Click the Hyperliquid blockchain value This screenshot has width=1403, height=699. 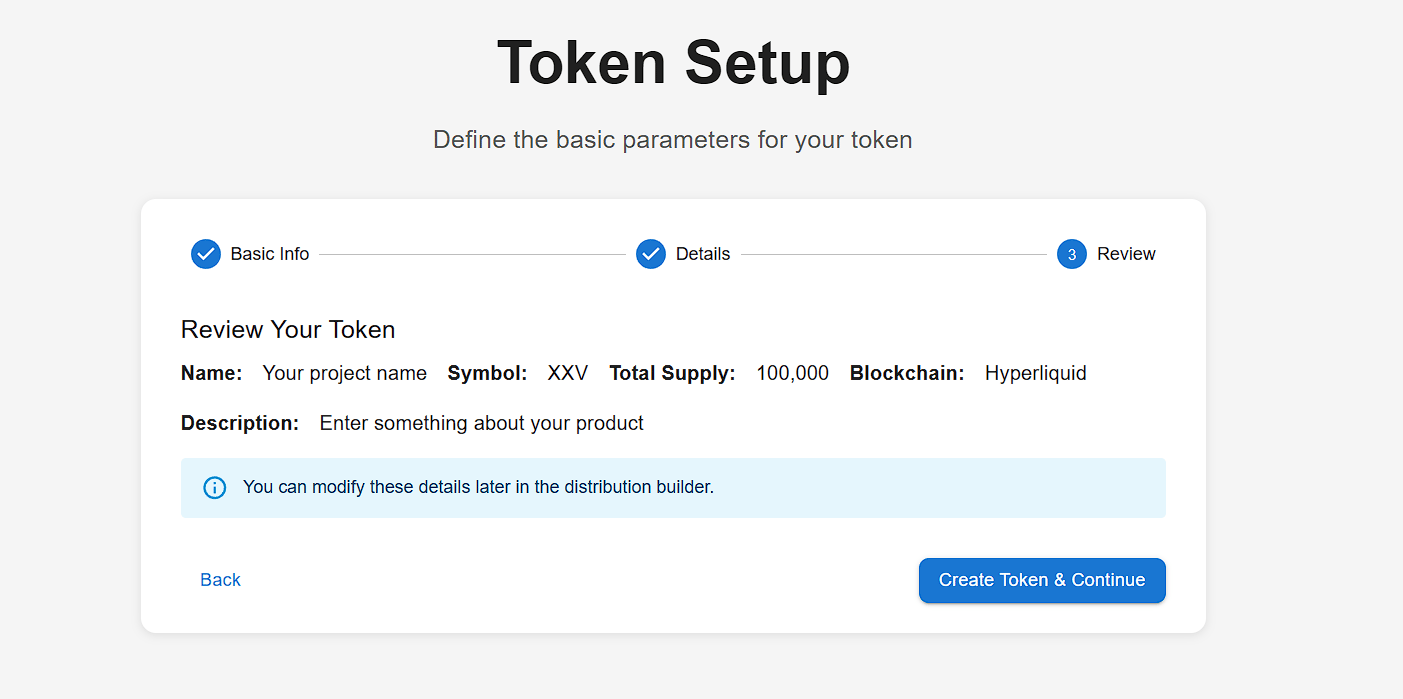tap(1035, 373)
